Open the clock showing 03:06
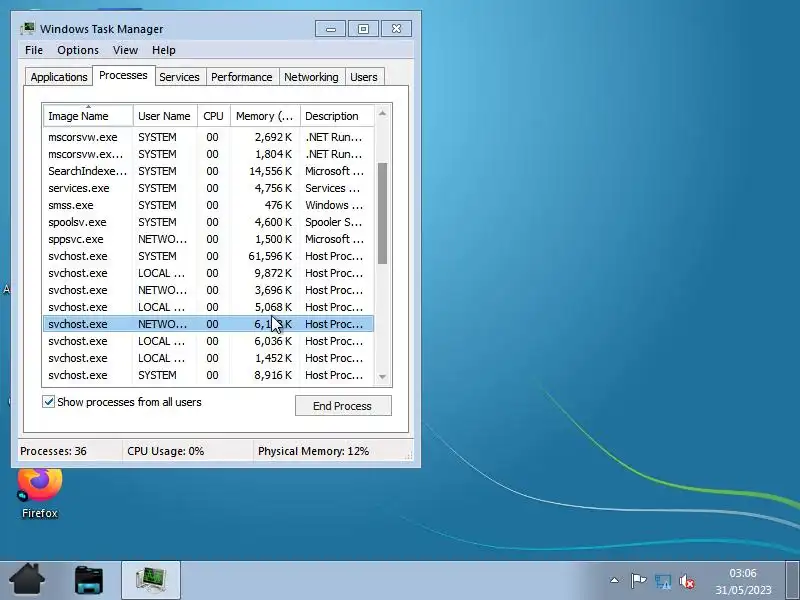Screen dimensions: 800x600 point(743,581)
